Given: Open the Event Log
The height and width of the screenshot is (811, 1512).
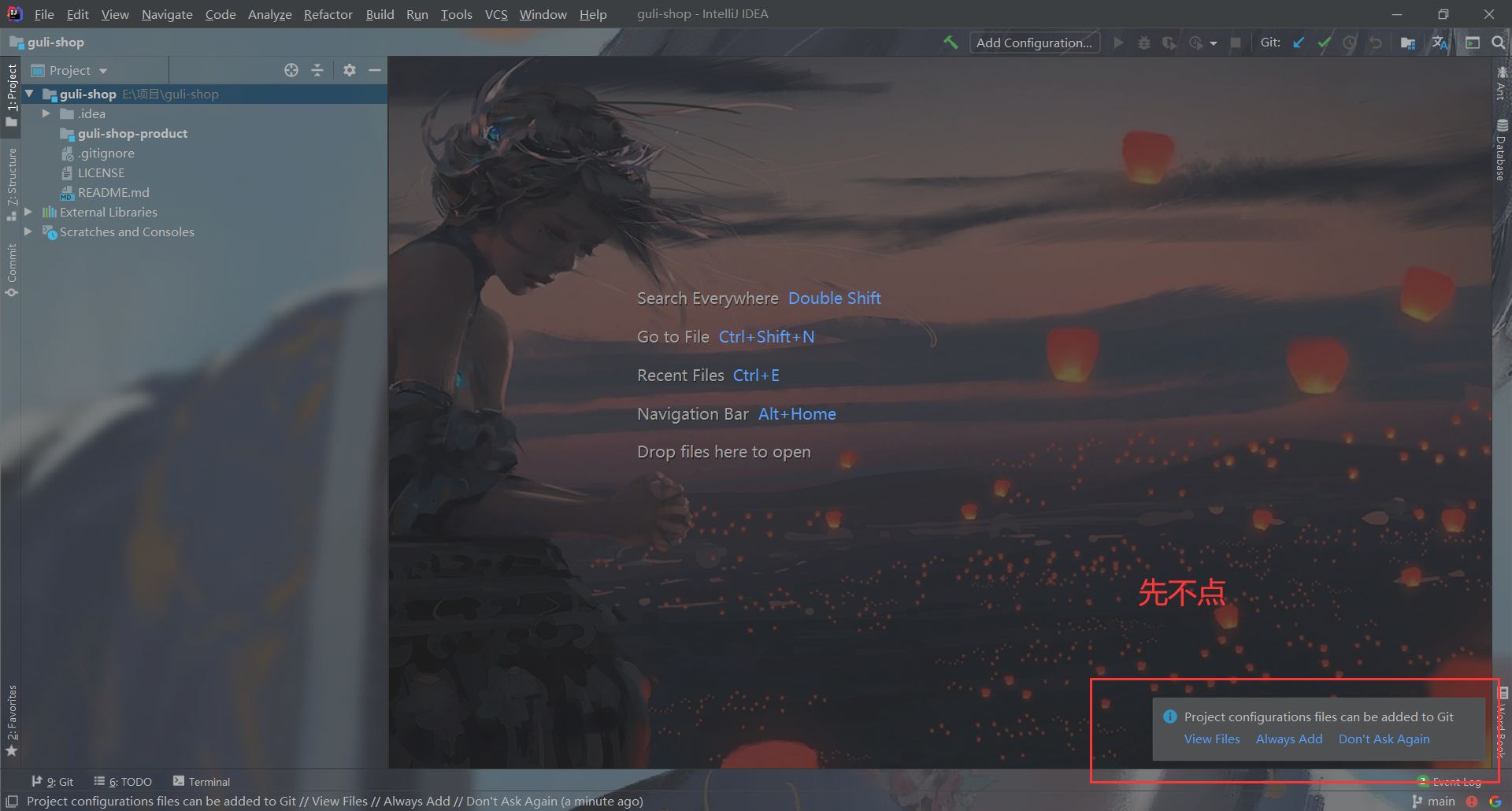Looking at the screenshot, I should point(1450,781).
